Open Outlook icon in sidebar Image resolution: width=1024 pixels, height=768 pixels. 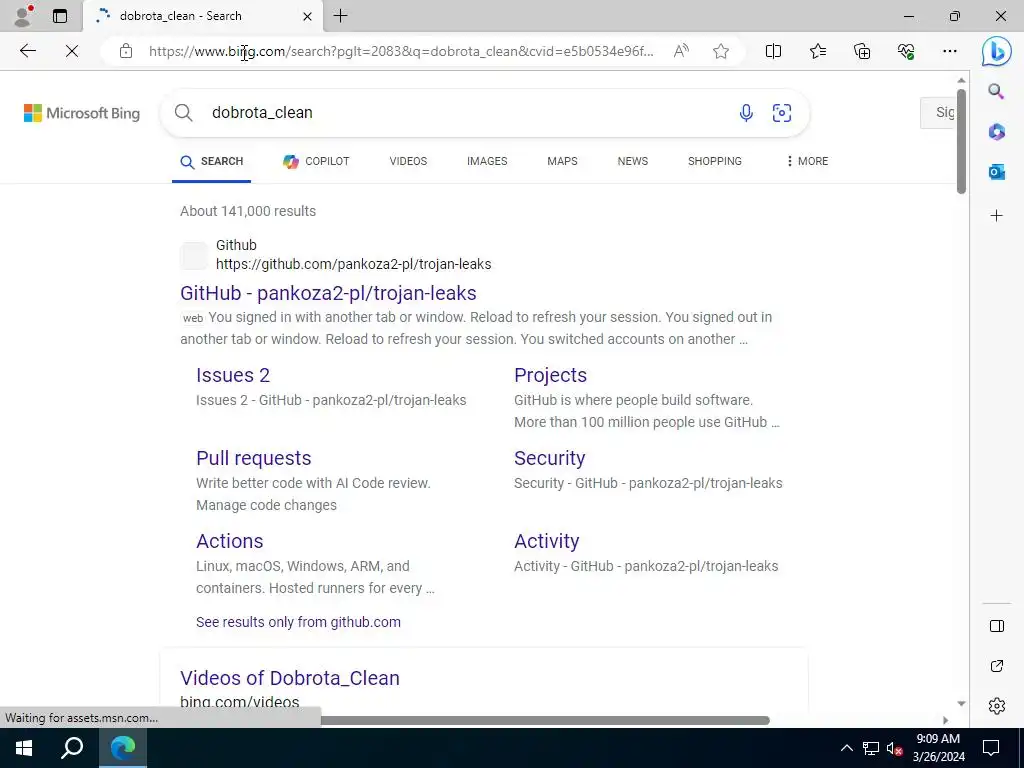coord(996,172)
